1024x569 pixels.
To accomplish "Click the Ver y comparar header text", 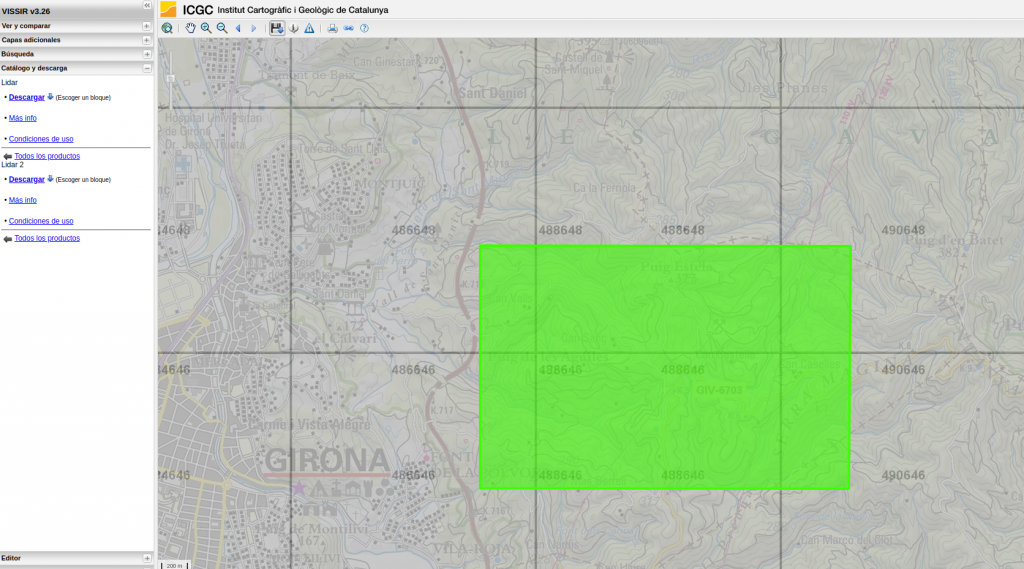I will pos(26,26).
